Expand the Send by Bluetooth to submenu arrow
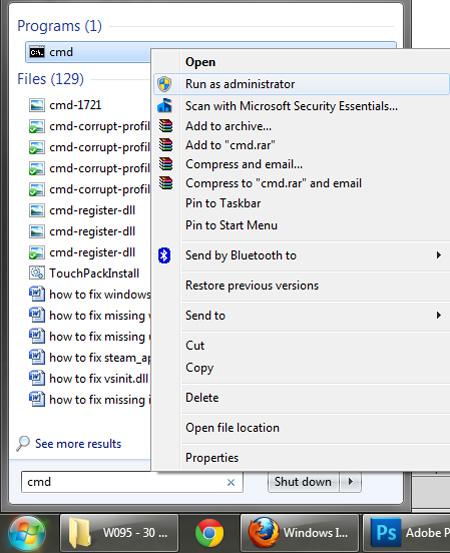Screen dimensions: 450x553 438,255
